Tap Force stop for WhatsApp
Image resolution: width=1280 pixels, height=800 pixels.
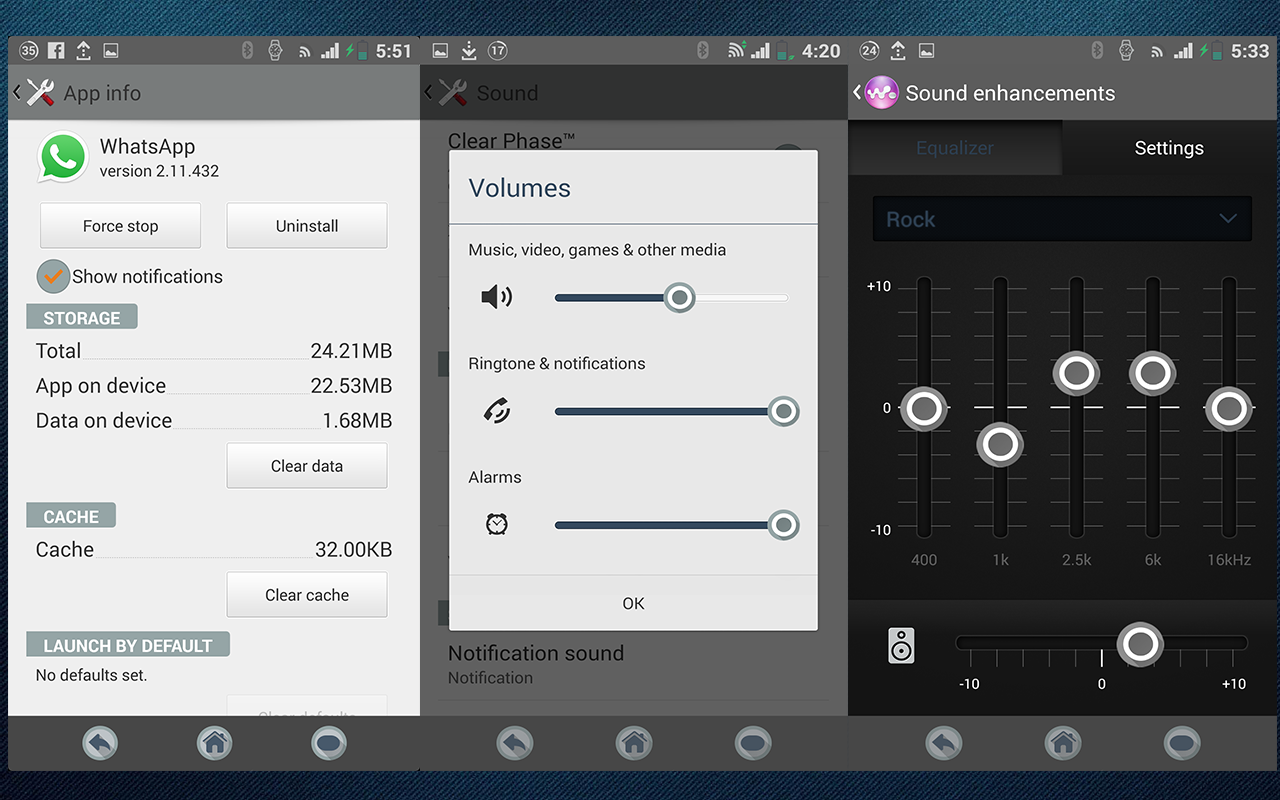120,226
